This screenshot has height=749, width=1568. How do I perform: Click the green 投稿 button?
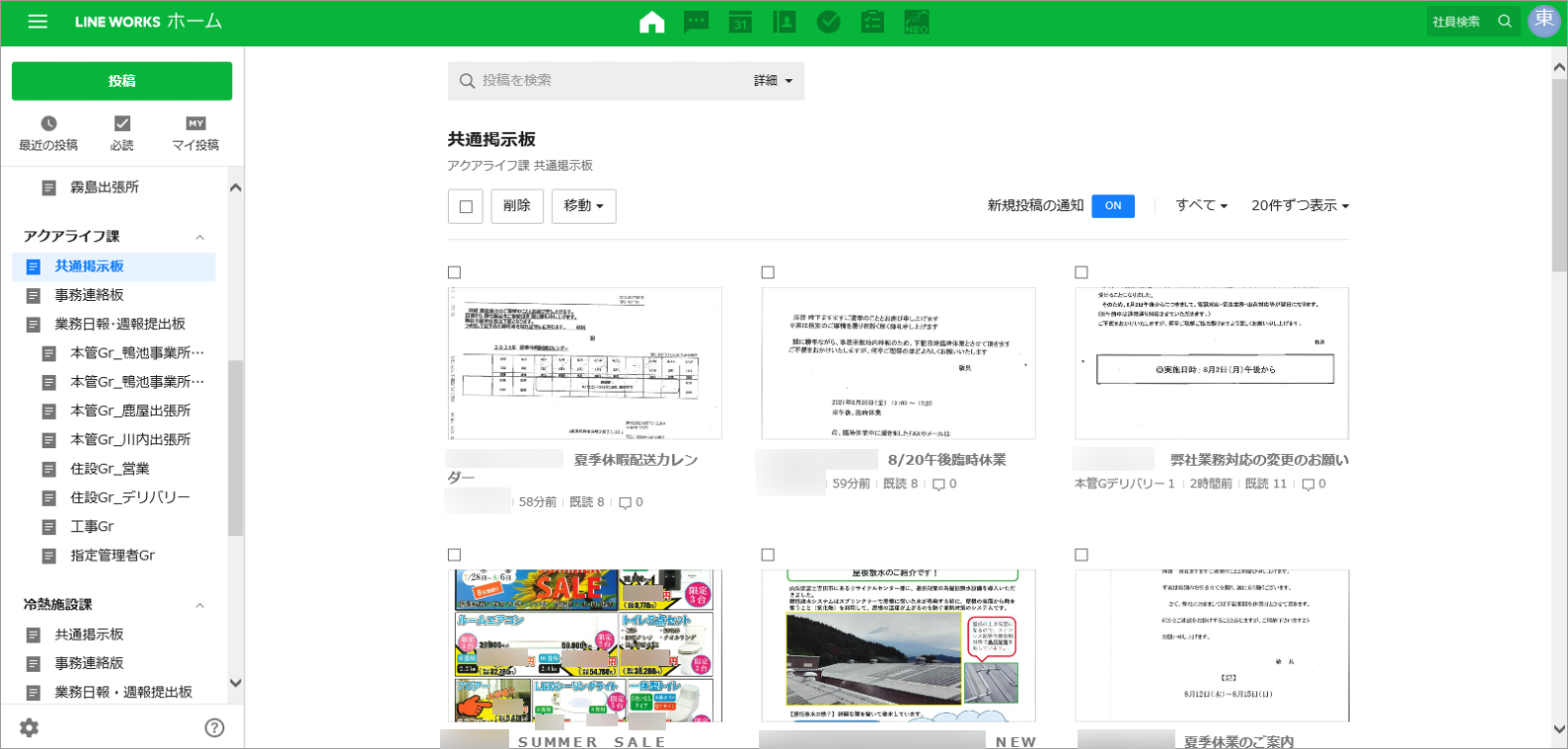[121, 81]
